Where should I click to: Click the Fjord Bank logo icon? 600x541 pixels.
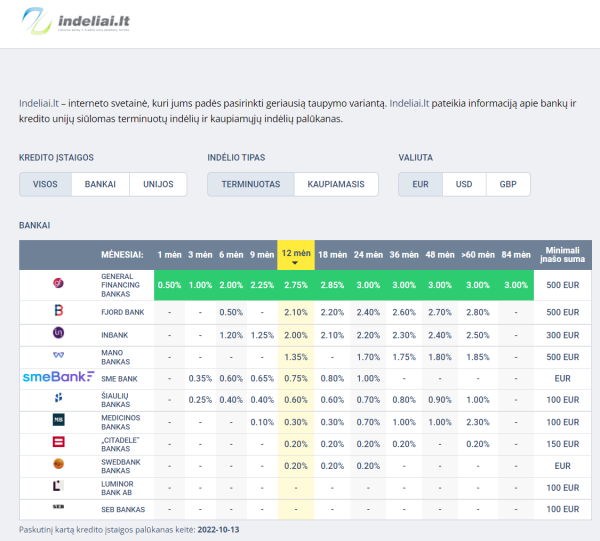coord(59,310)
